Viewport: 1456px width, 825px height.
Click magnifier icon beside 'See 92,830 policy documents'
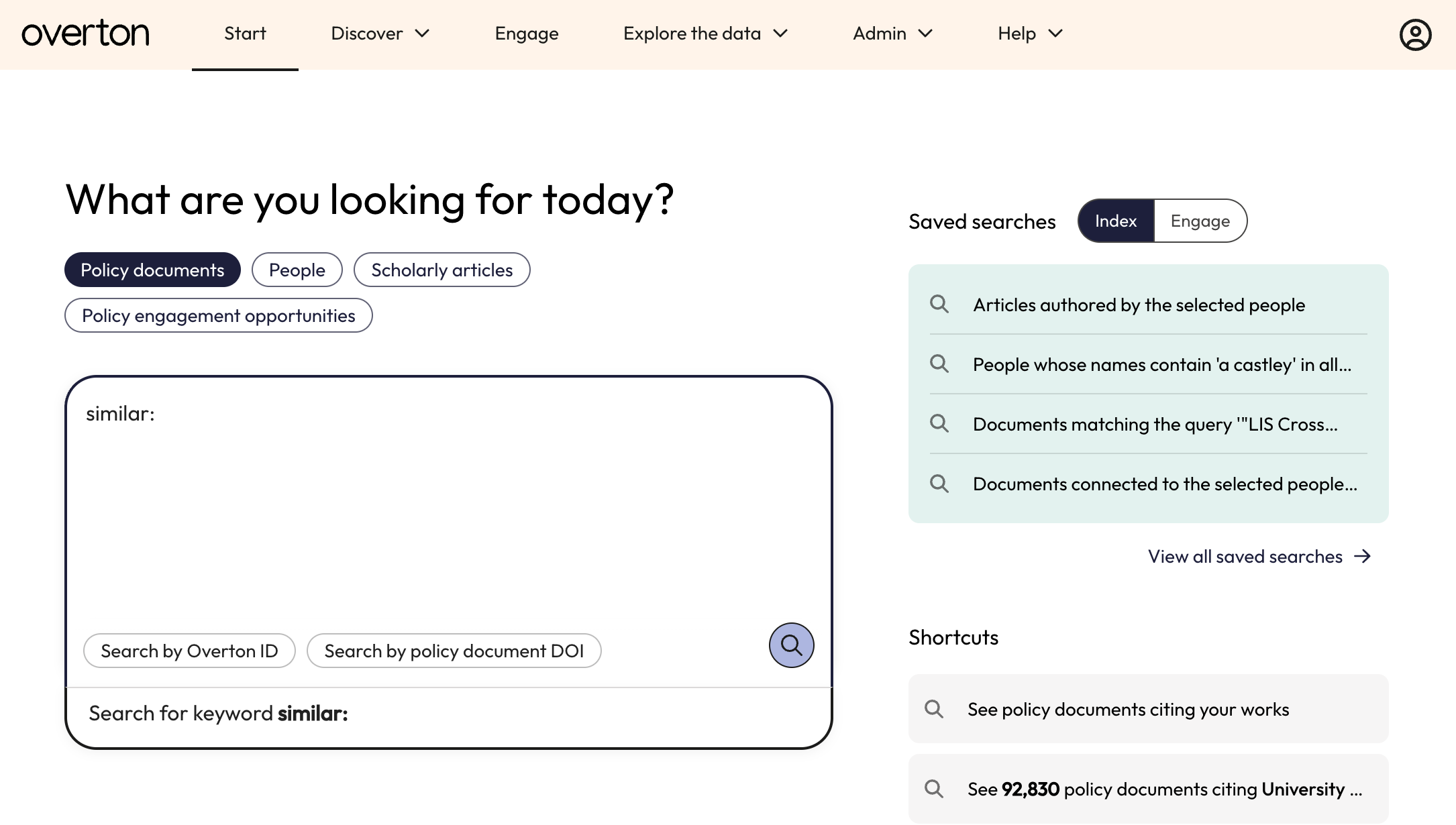[934, 789]
